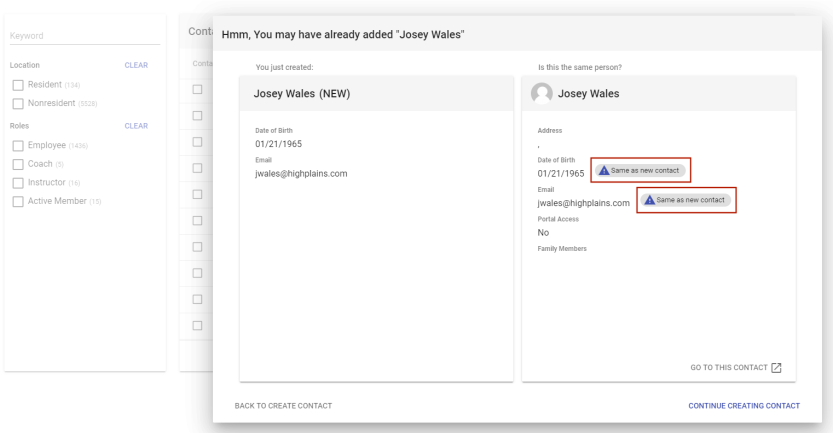Click the Keyword search field

click(x=83, y=37)
